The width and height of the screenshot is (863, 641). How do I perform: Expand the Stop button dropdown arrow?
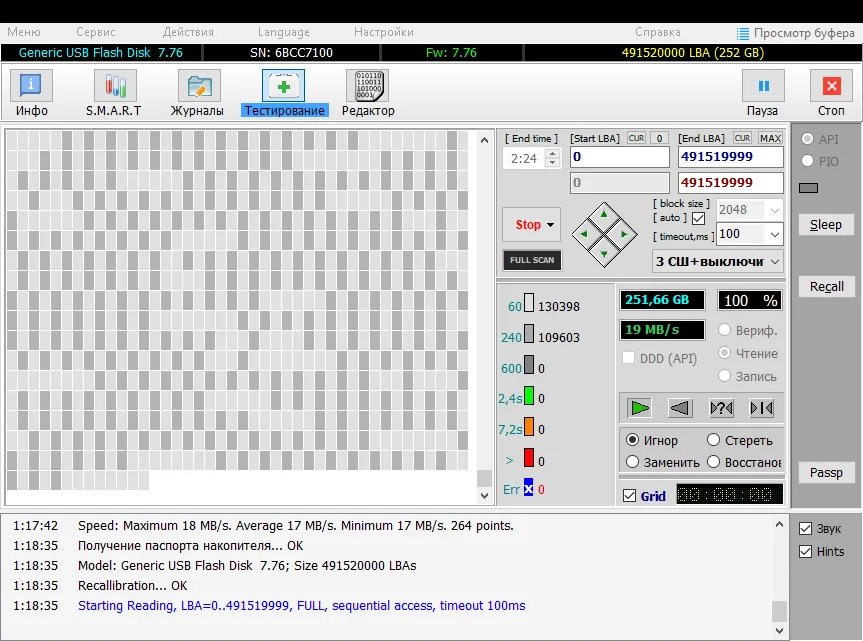point(550,225)
